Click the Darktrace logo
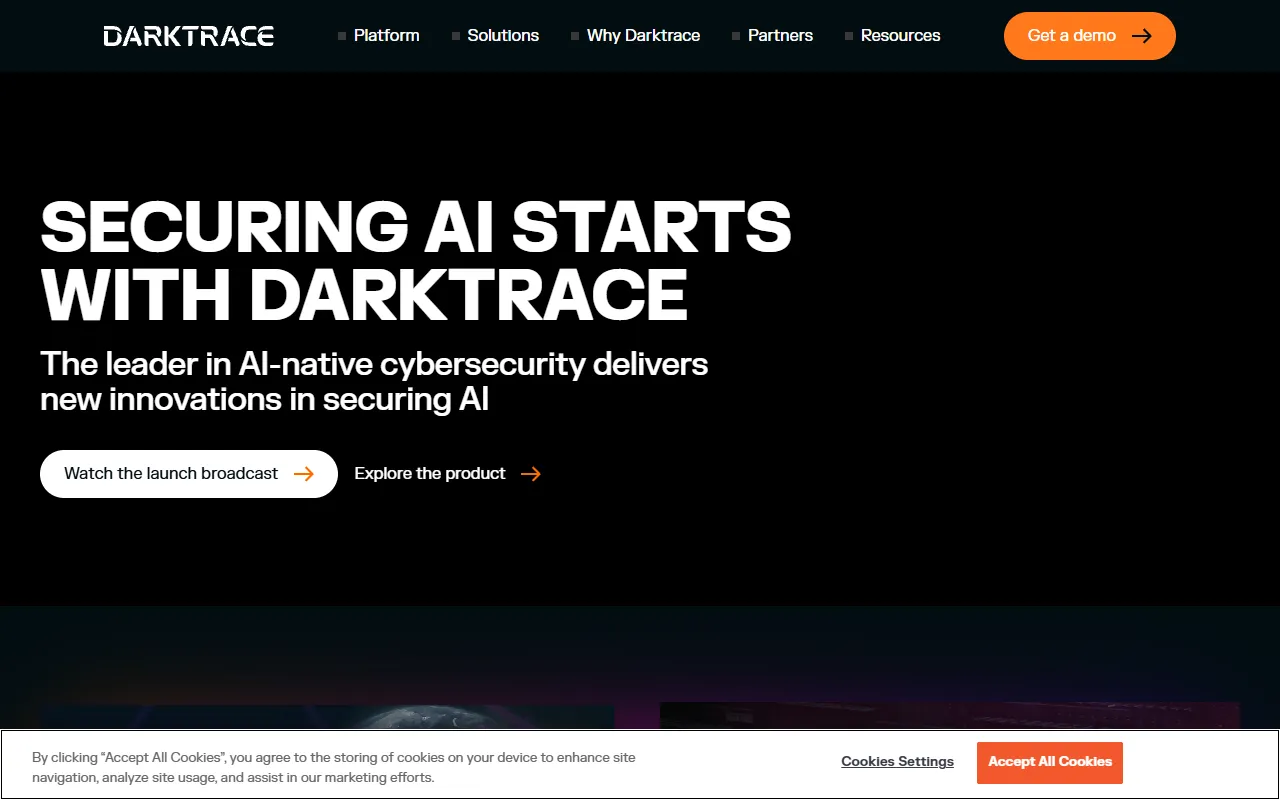 (x=188, y=36)
